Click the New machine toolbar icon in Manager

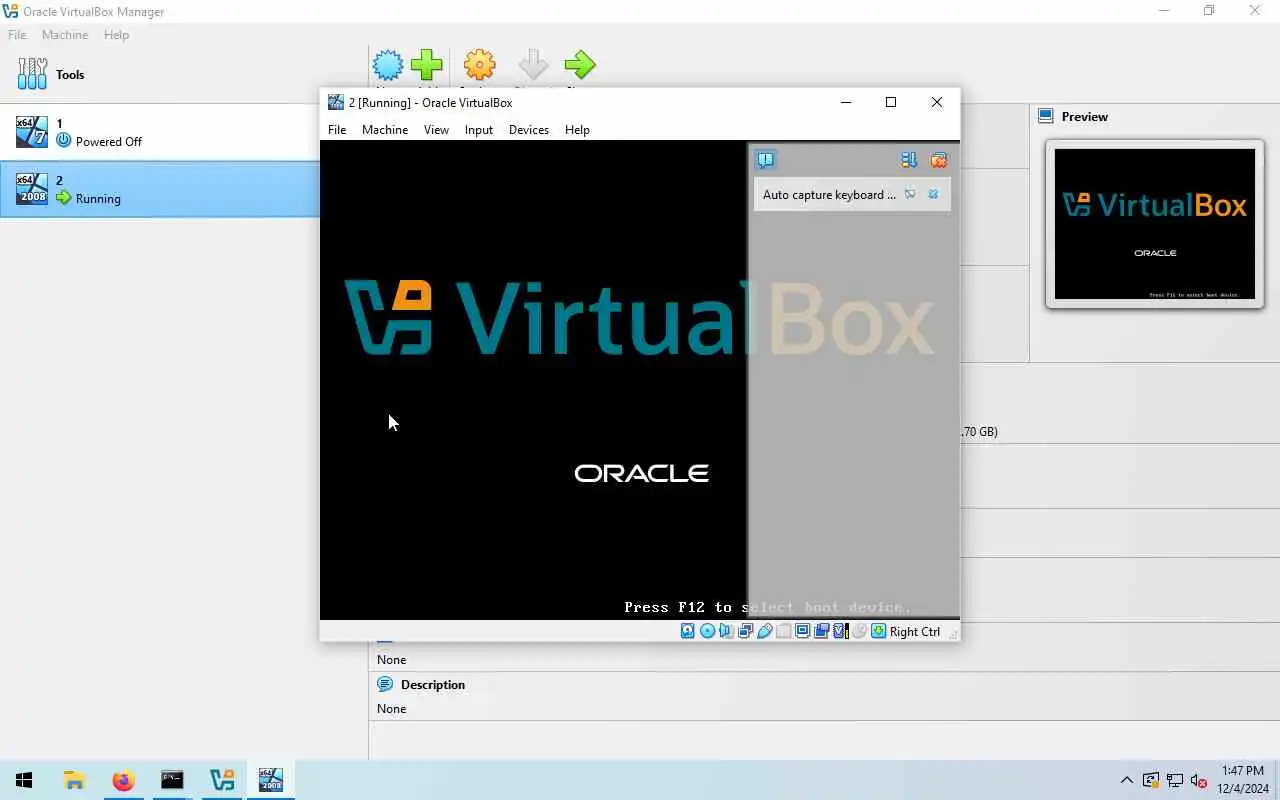[388, 65]
